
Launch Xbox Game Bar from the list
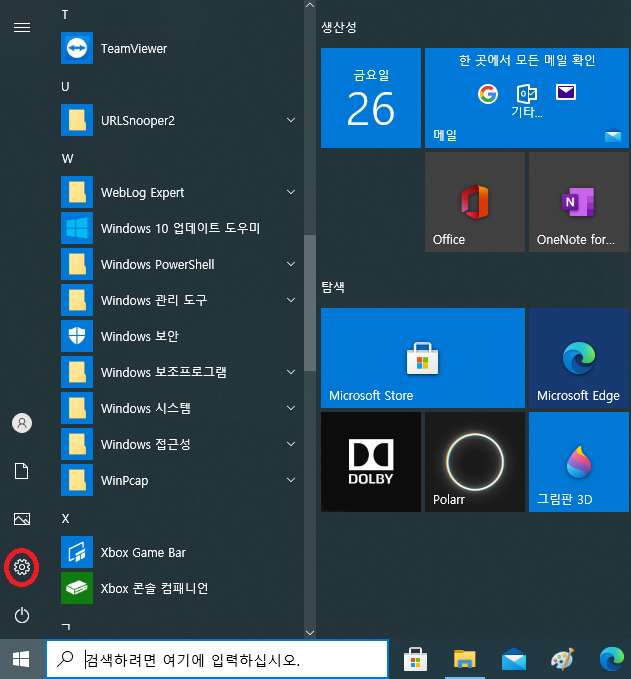click(178, 552)
